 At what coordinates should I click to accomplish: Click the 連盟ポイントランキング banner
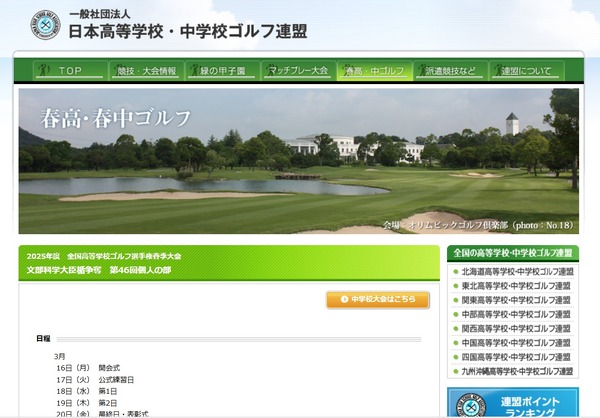coord(513,403)
